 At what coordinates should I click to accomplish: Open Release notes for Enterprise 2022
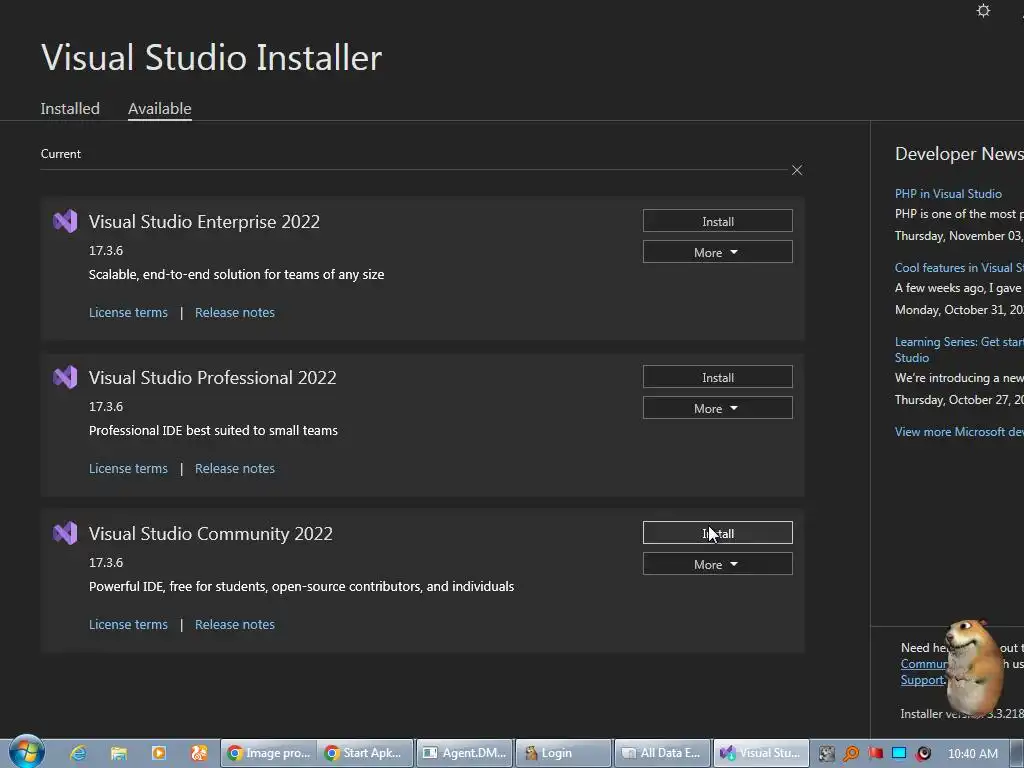click(x=234, y=312)
